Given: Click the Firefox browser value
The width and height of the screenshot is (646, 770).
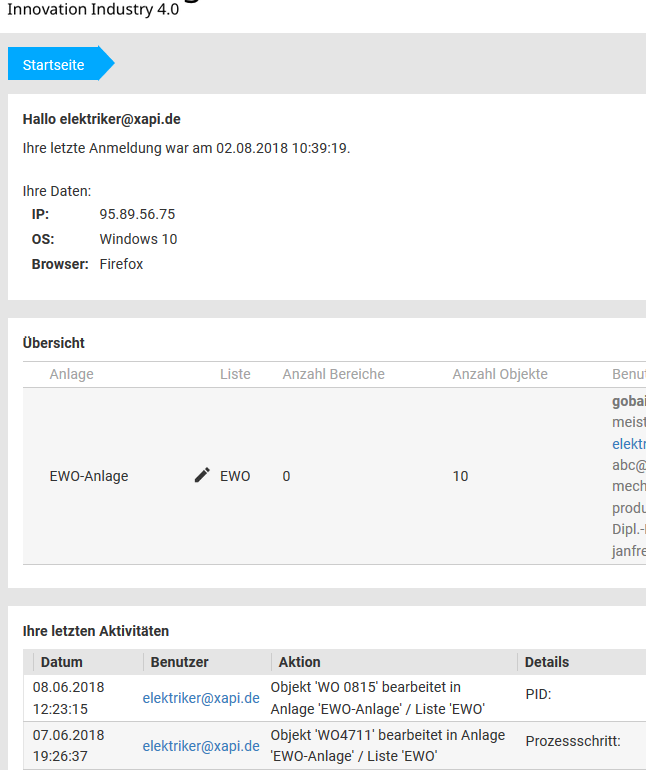Looking at the screenshot, I should click(x=121, y=264).
